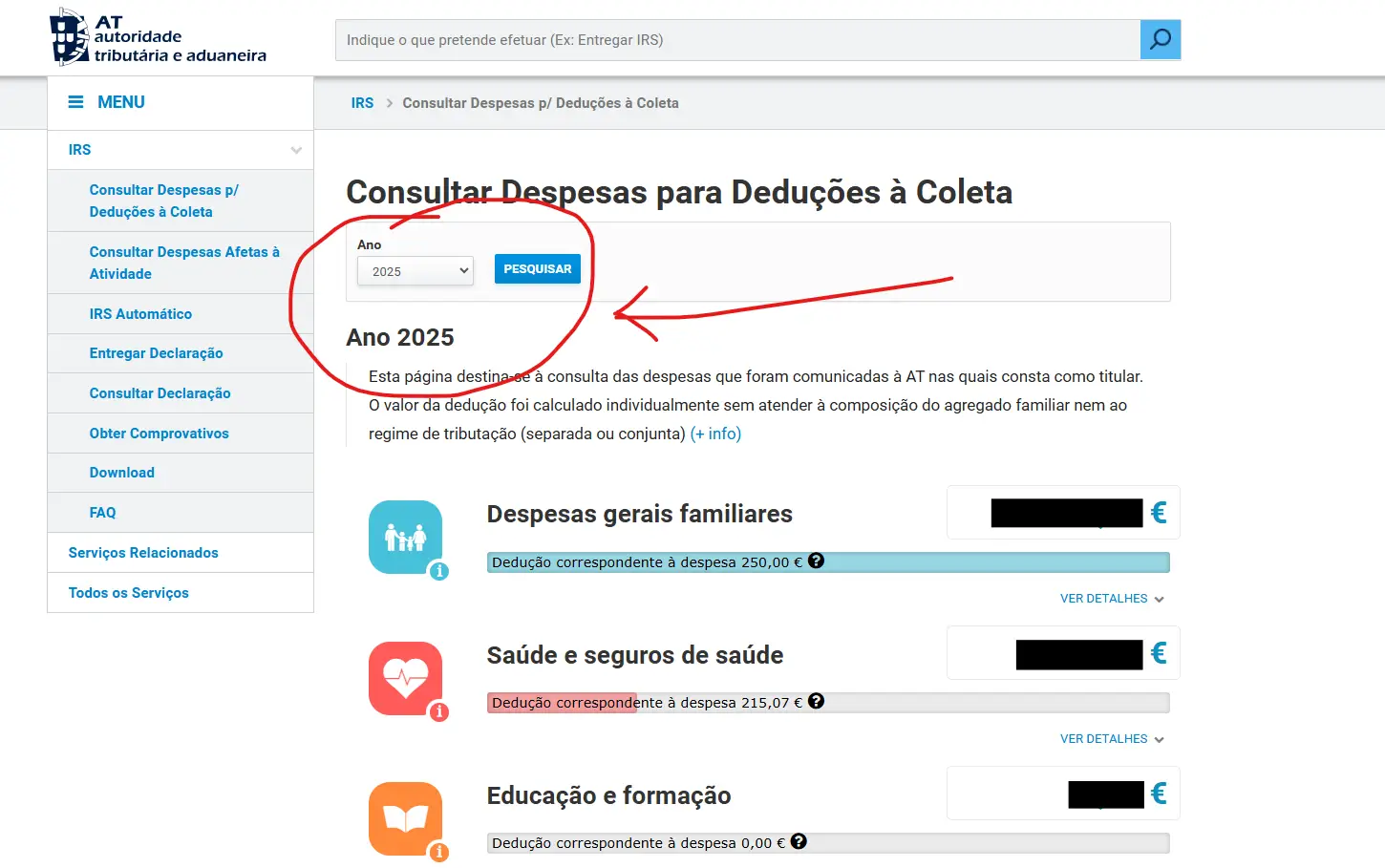Screen dimensions: 1385x868
Task: Click the health deduction progress bar
Action: point(827,702)
